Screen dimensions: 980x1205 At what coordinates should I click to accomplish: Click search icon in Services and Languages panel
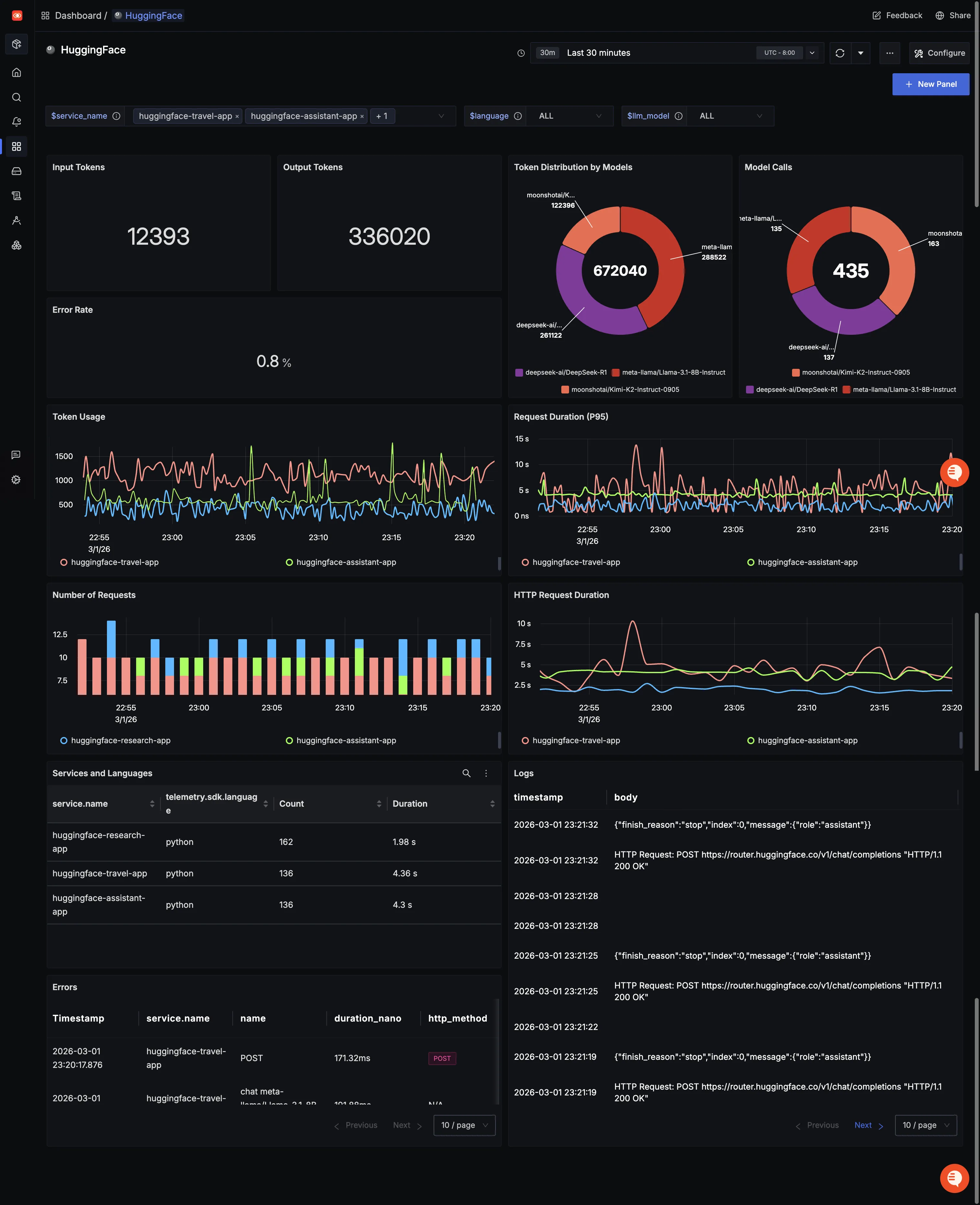466,773
